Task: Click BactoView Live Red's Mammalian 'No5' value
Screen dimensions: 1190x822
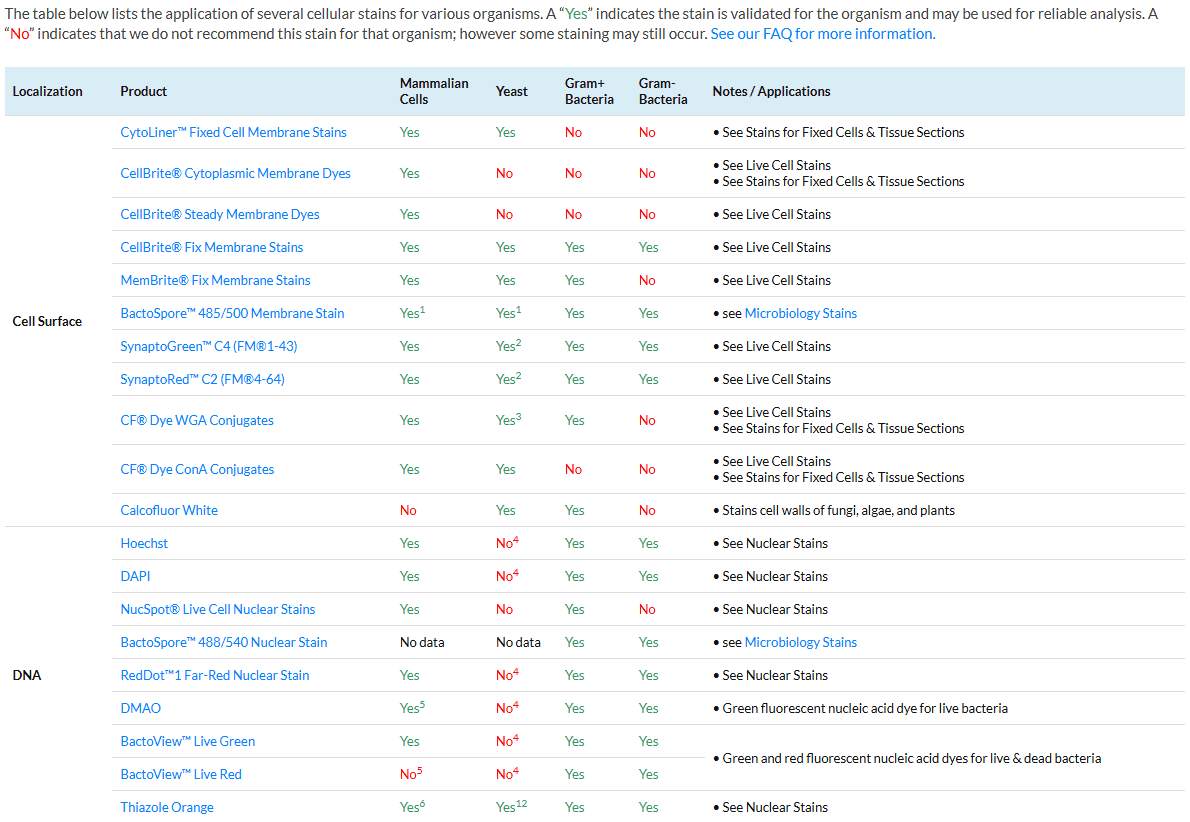Action: (411, 774)
